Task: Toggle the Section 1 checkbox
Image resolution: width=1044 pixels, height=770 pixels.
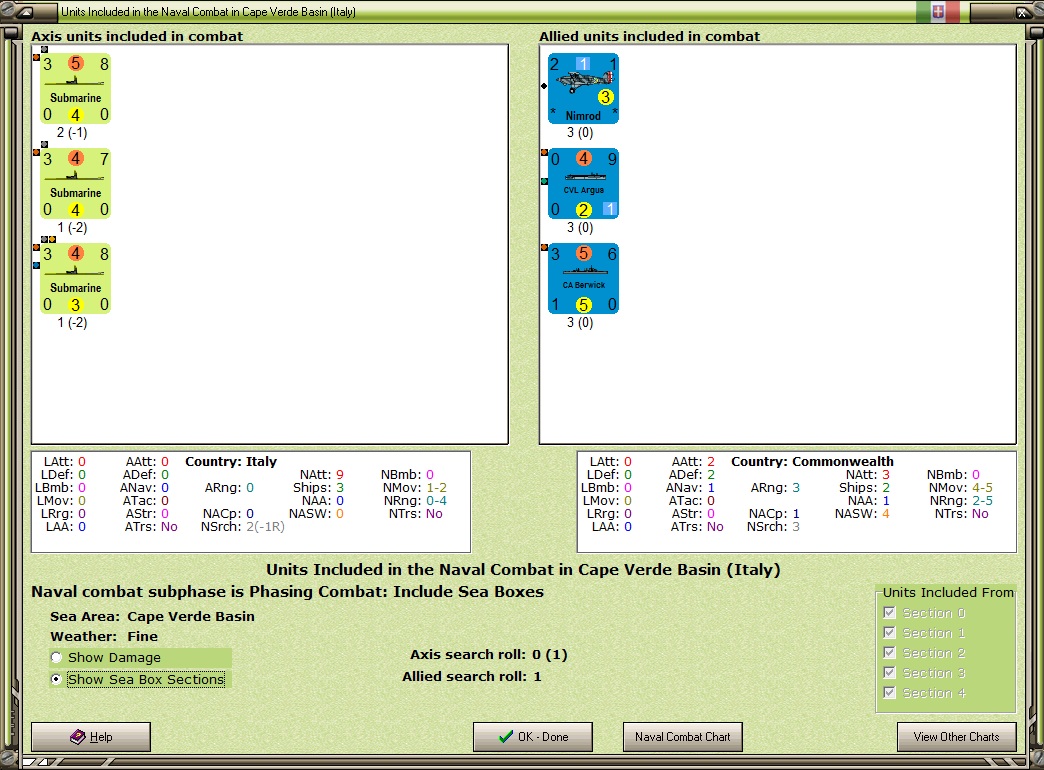Action: coord(890,632)
